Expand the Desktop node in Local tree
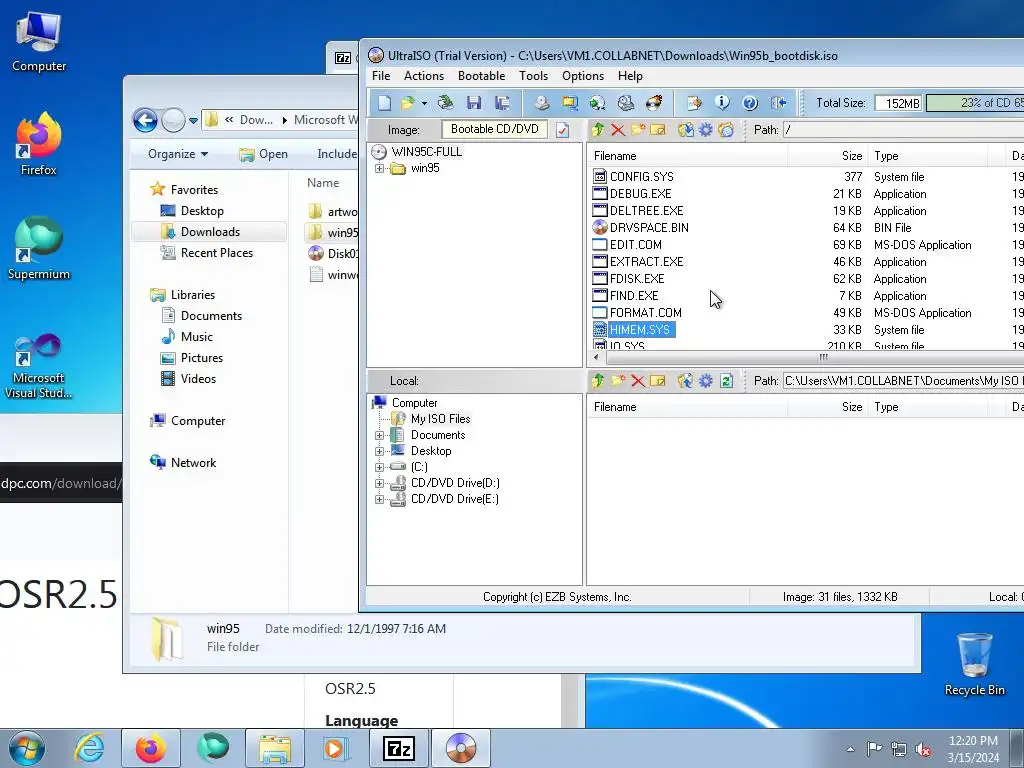The height and width of the screenshot is (768, 1024). [x=379, y=451]
